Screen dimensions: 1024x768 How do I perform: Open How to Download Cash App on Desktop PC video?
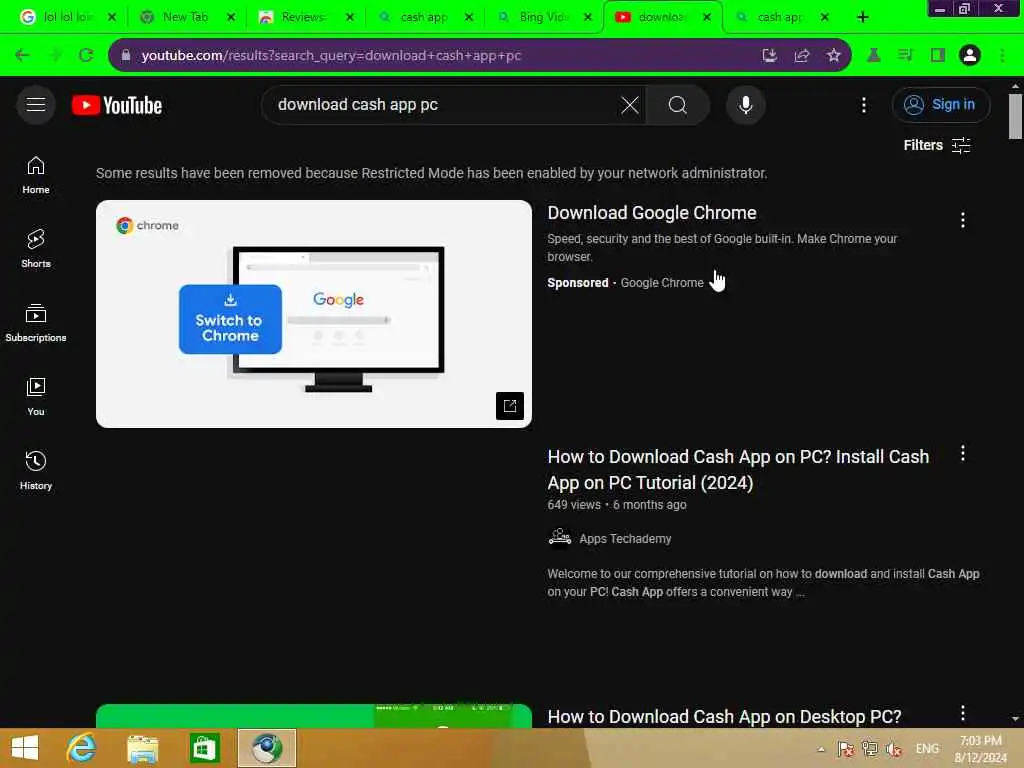coord(724,716)
